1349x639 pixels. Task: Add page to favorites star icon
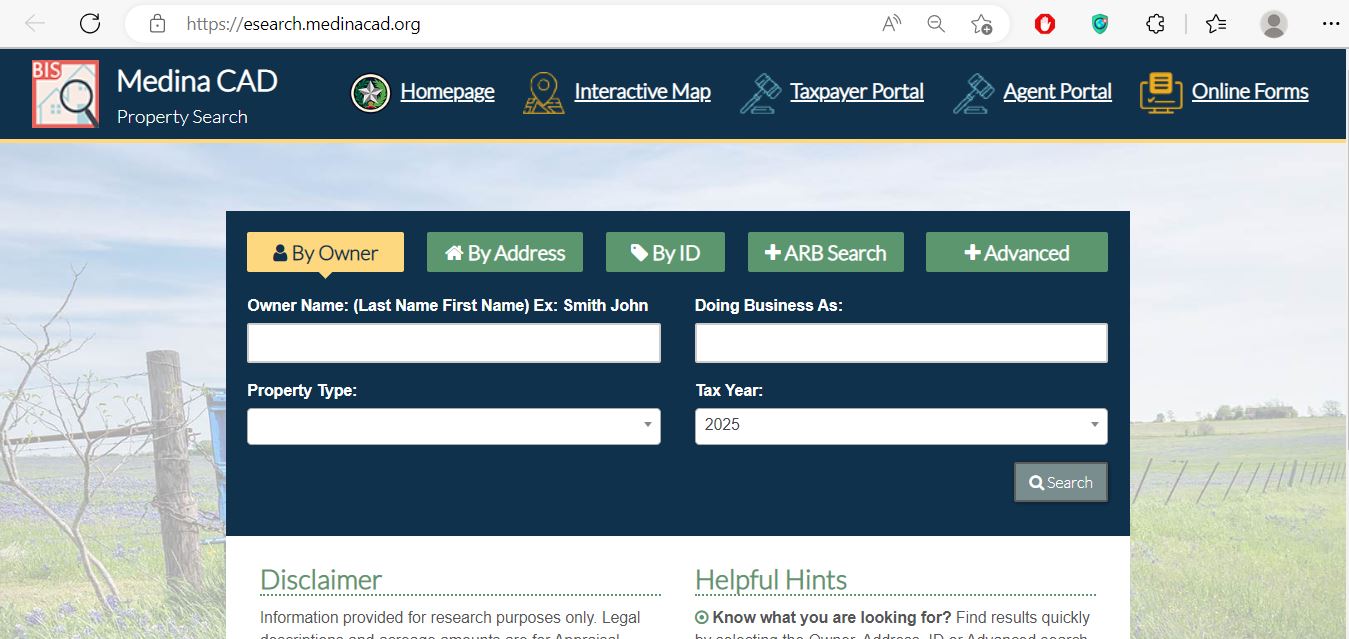tap(981, 24)
